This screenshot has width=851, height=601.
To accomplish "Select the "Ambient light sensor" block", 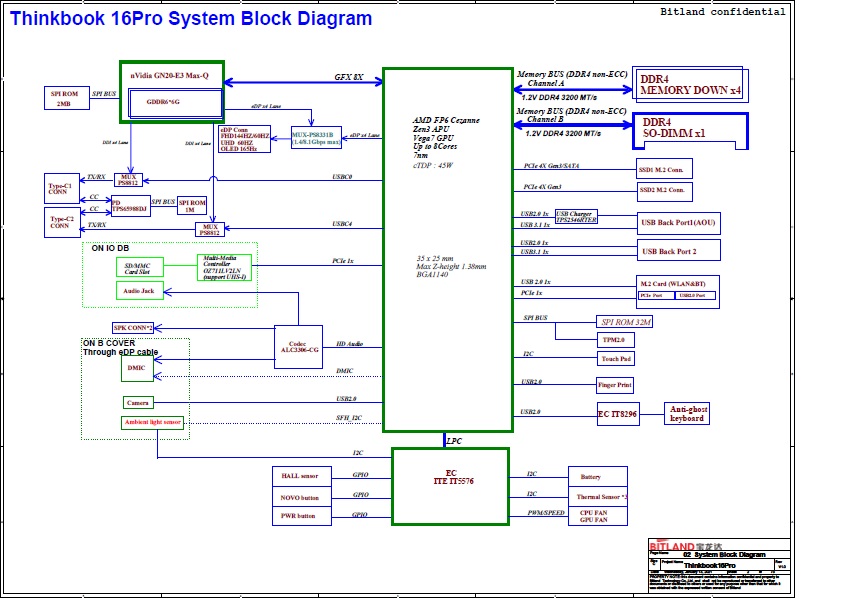I will point(153,422).
